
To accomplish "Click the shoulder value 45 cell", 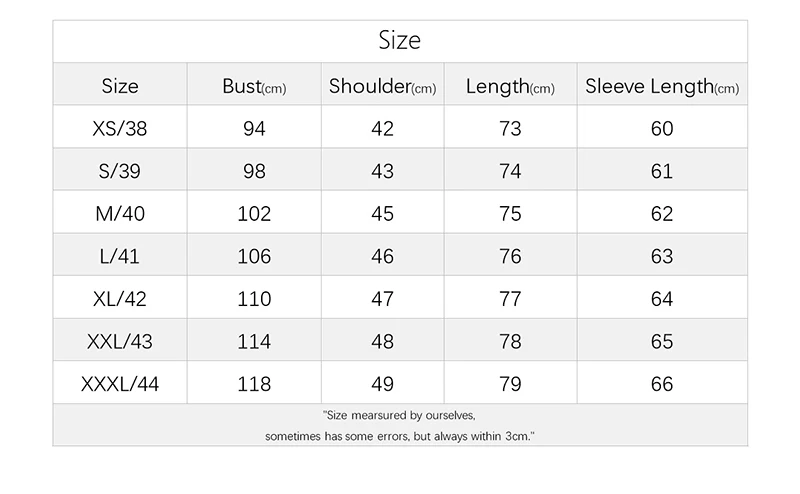I will pyautogui.click(x=382, y=214).
